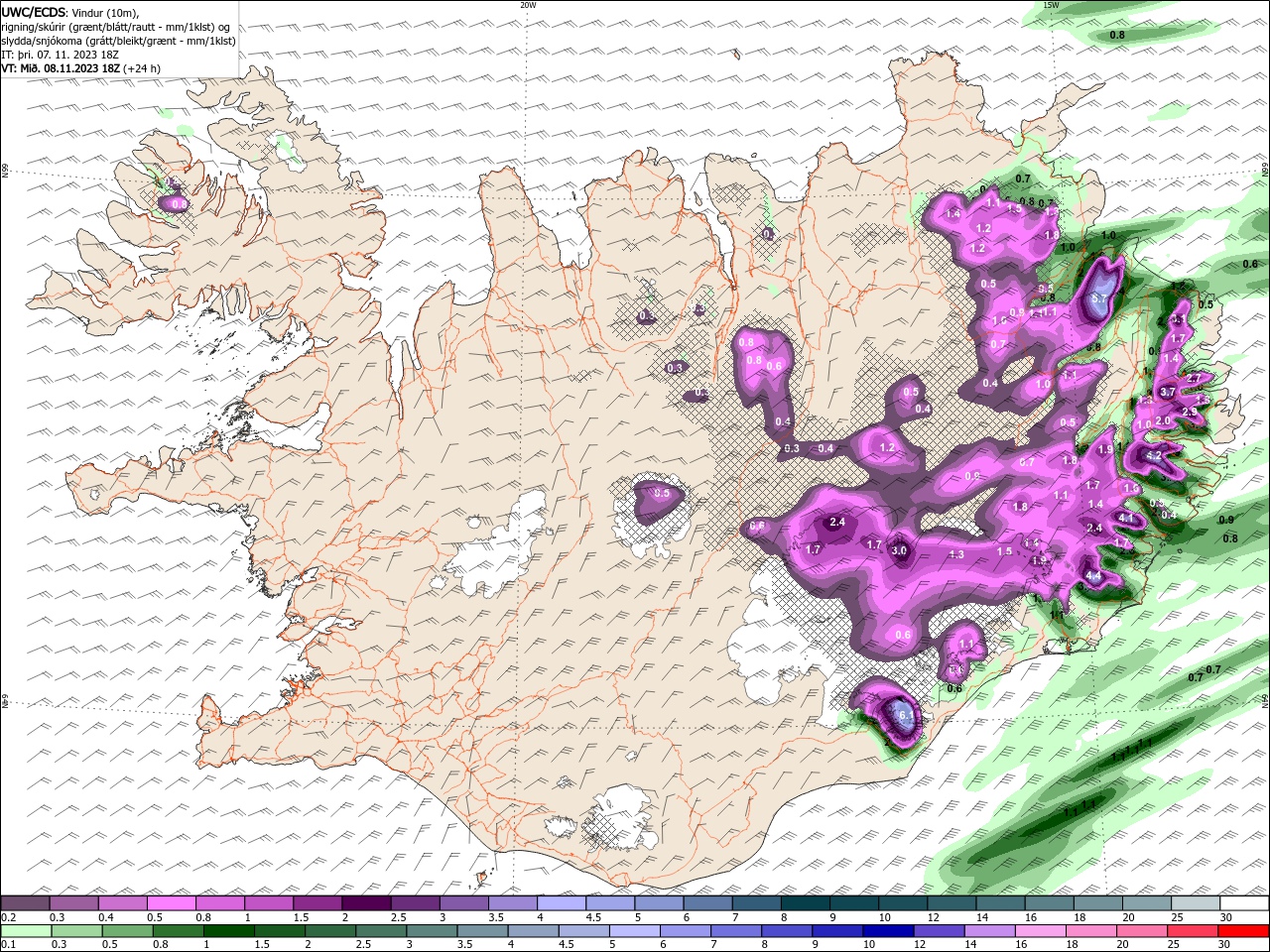Pick the upper legend swatch labeled 14

click(1000, 903)
